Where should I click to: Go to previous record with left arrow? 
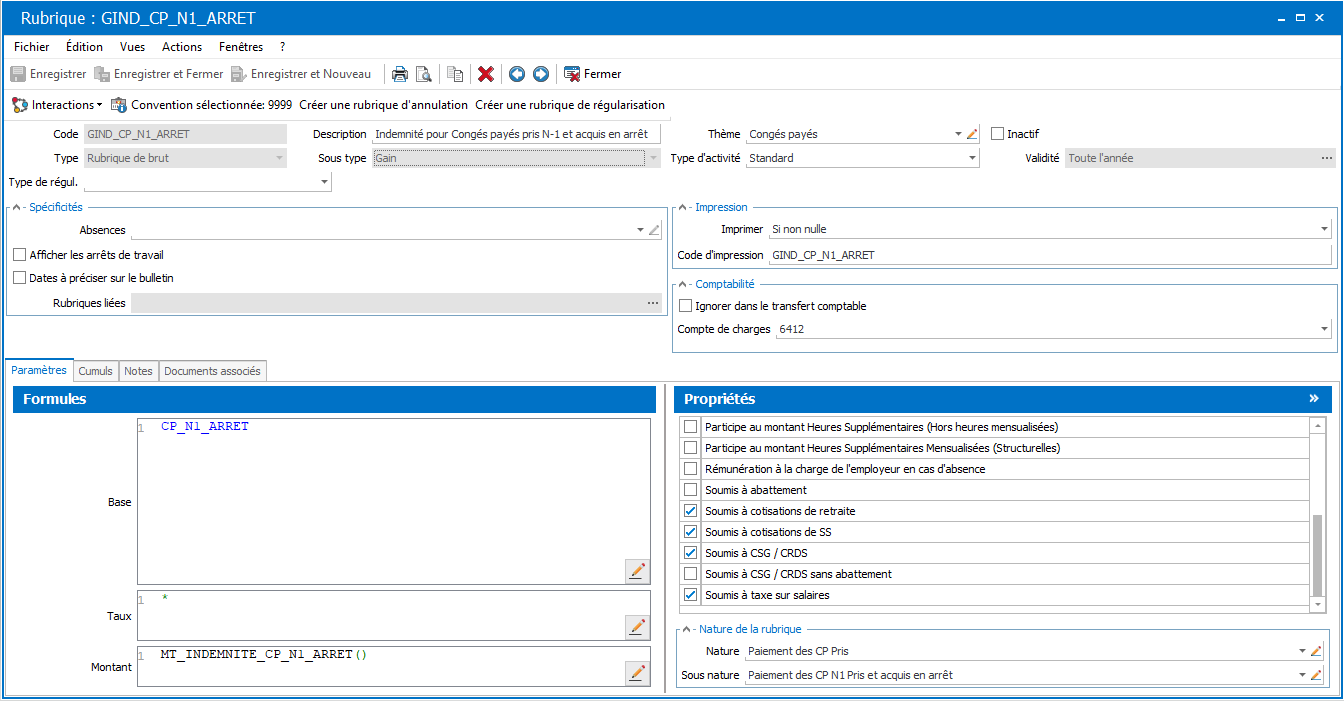click(x=517, y=74)
